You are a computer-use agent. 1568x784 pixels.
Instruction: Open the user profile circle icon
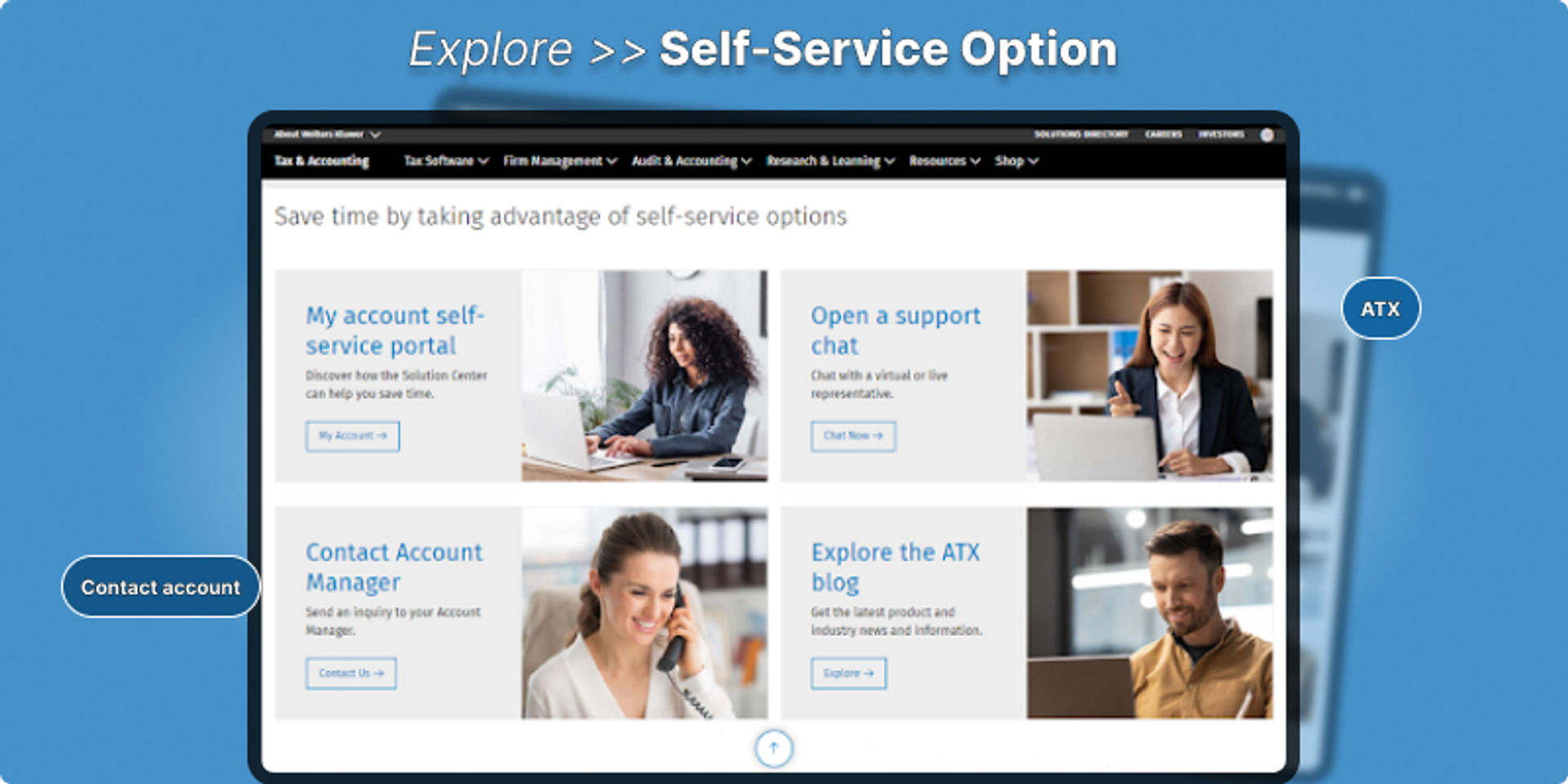(x=1267, y=135)
